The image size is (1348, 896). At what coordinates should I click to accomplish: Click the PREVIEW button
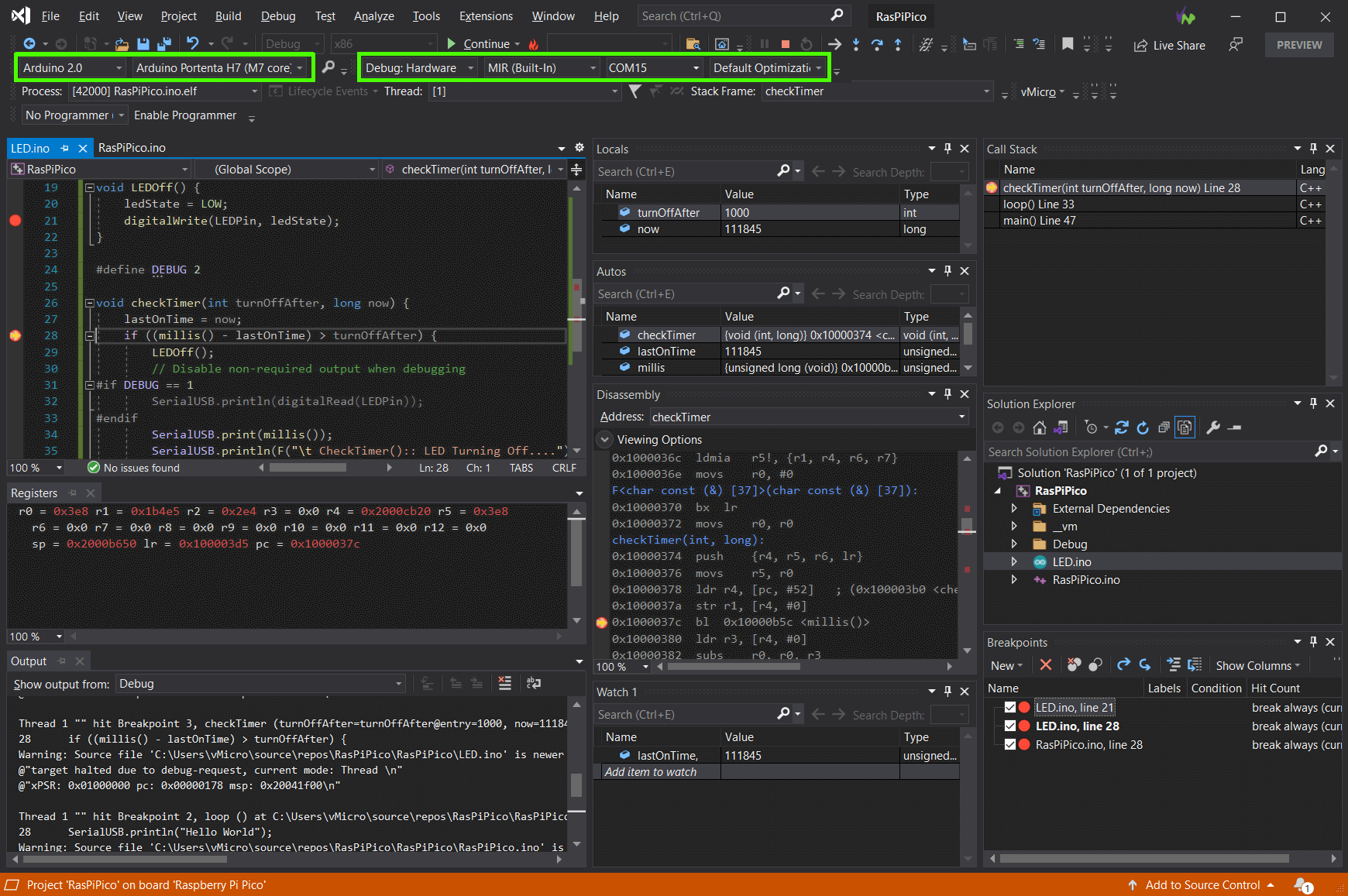tap(1299, 45)
